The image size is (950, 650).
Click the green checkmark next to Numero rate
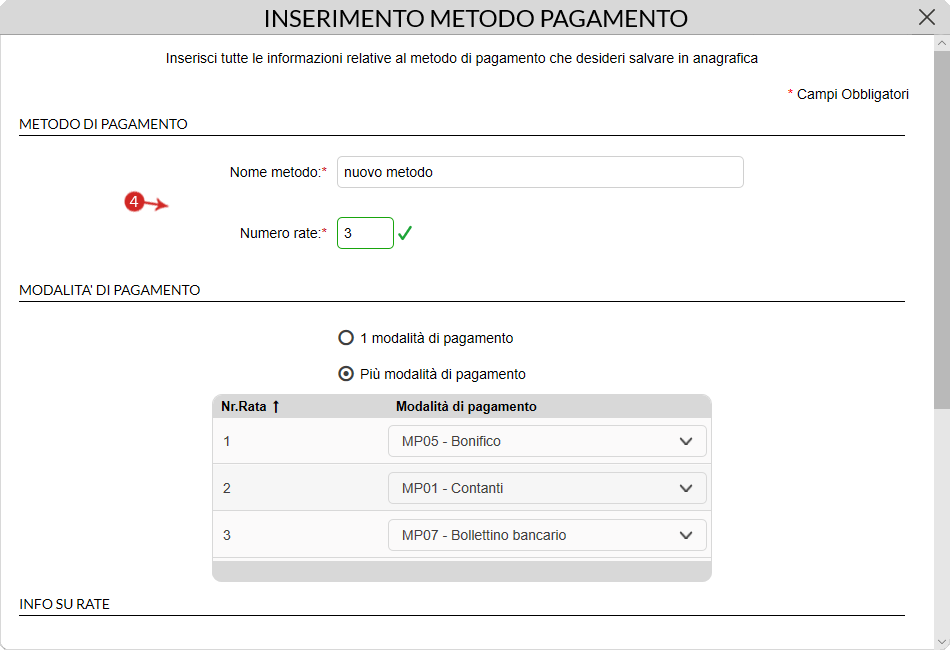tap(405, 233)
